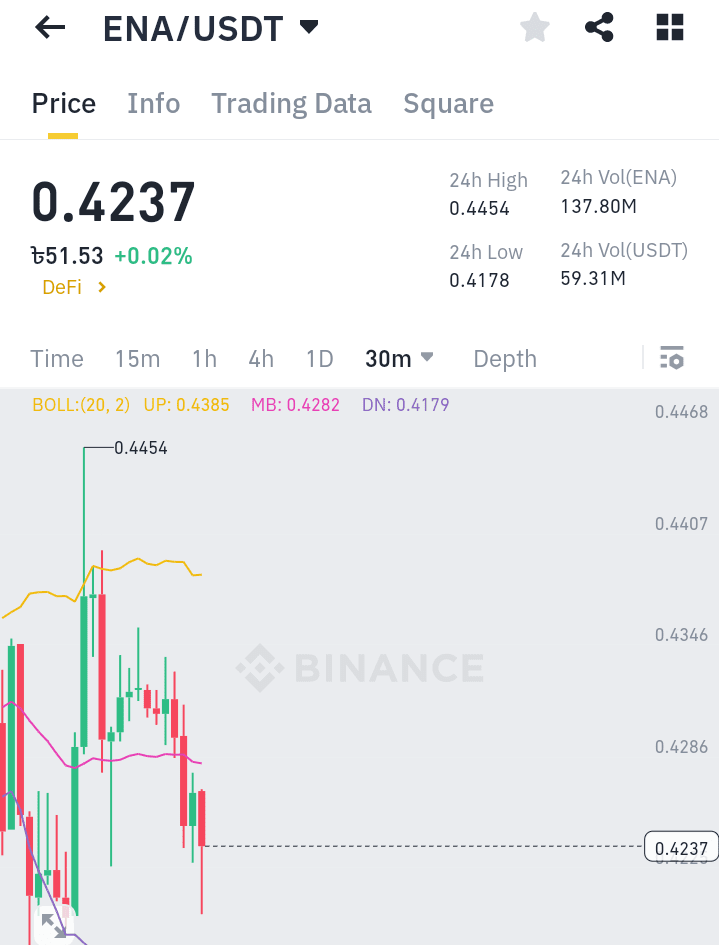The height and width of the screenshot is (945, 719).
Task: Select the Info tab
Action: [153, 103]
